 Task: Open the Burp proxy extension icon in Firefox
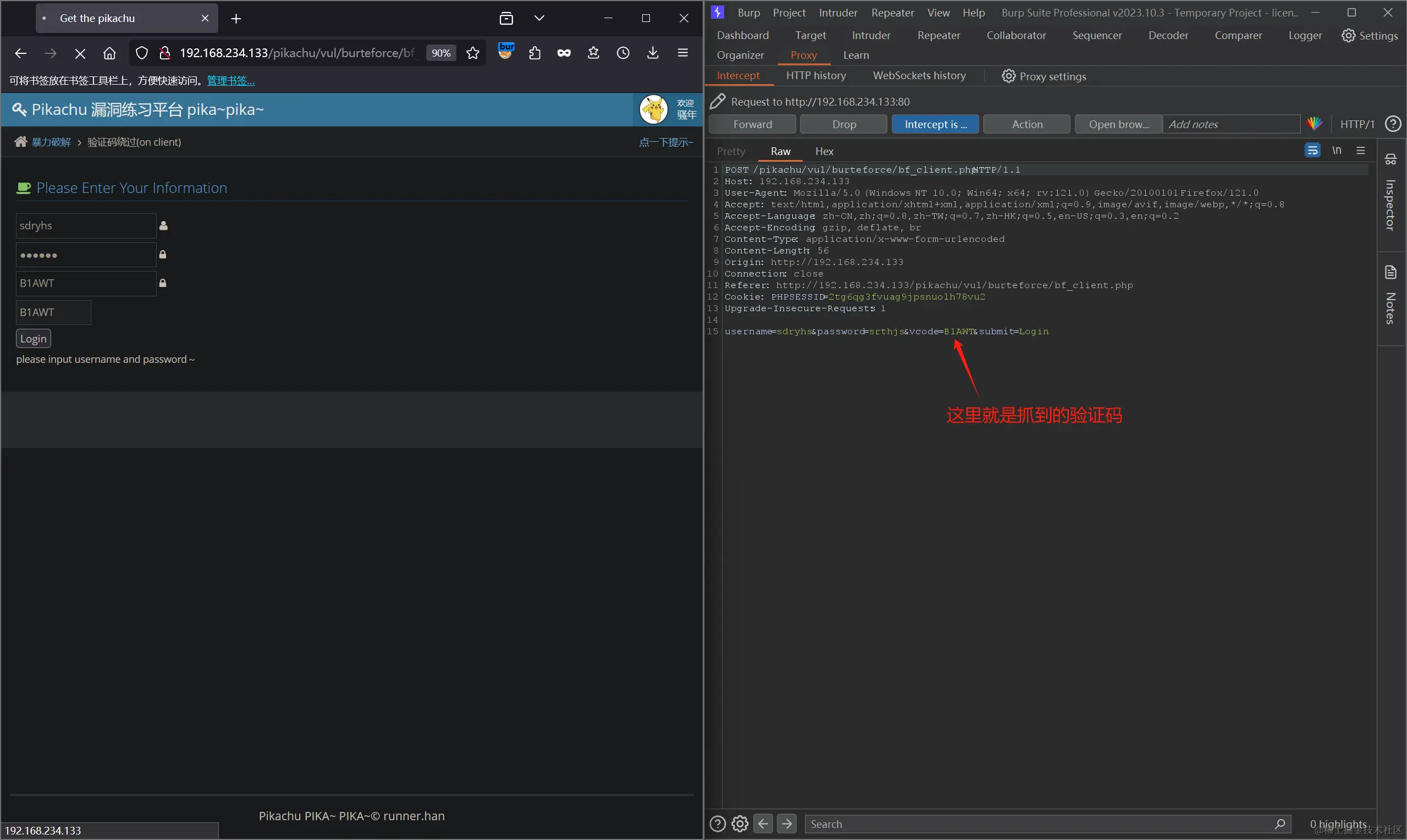pos(506,52)
